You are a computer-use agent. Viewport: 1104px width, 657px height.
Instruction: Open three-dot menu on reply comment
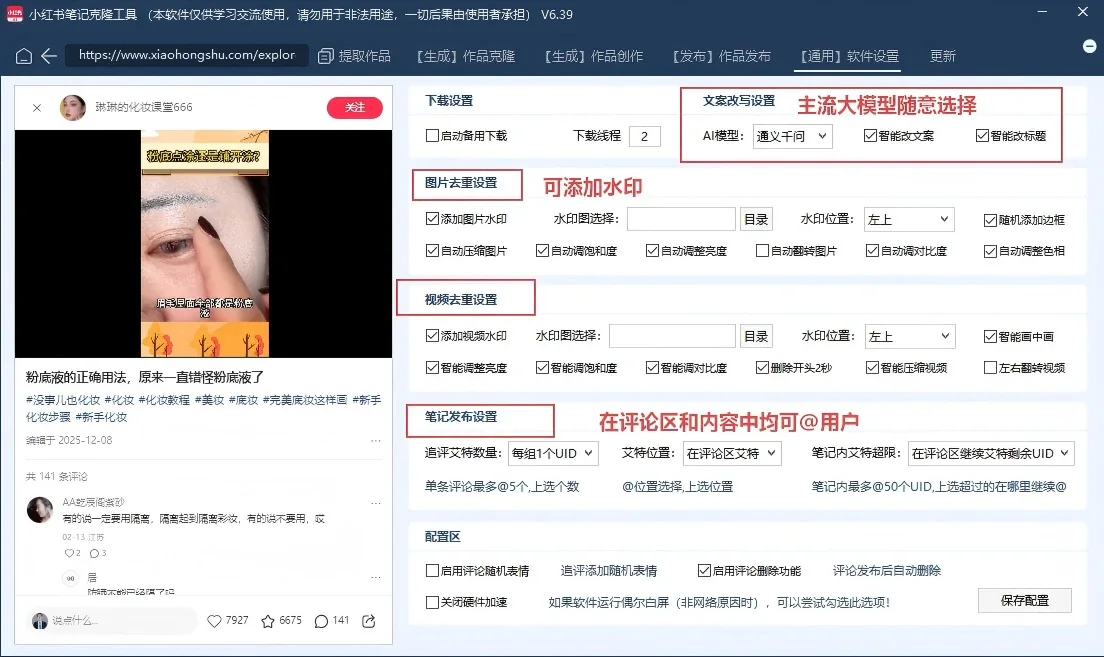[375, 577]
